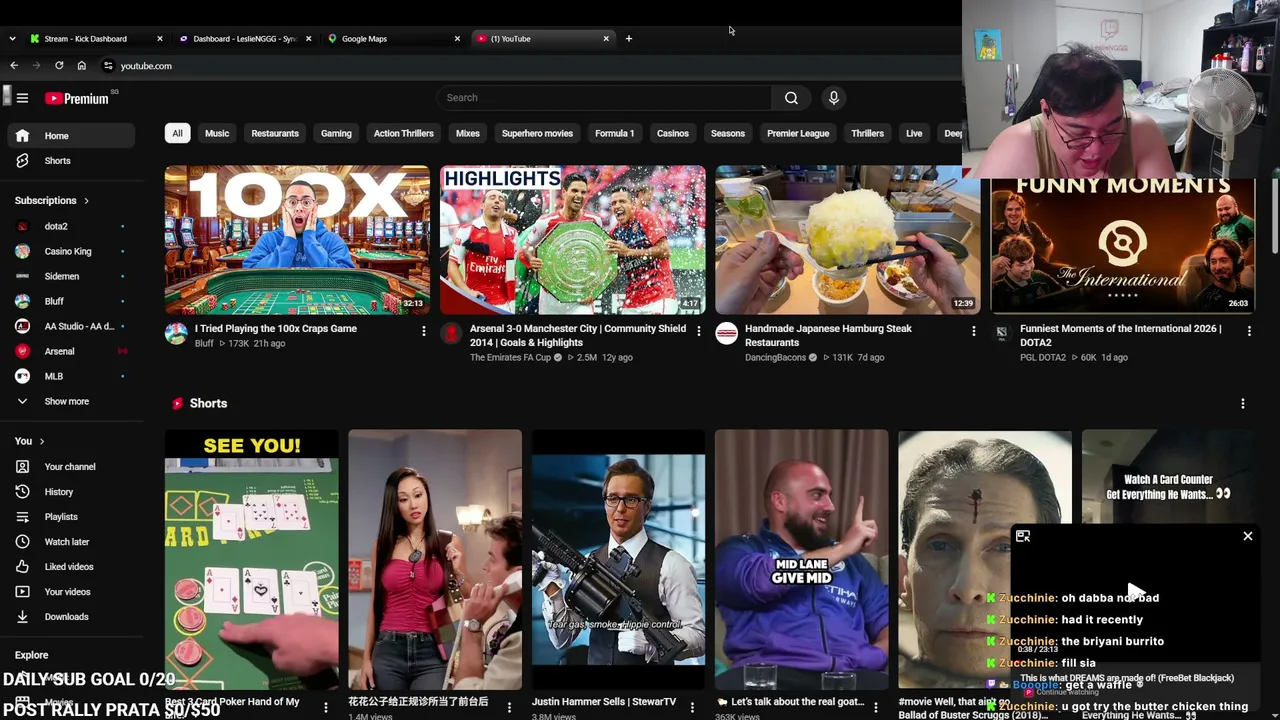The image size is (1280, 720).
Task: Go back with the browser back arrow
Action: click(x=14, y=66)
